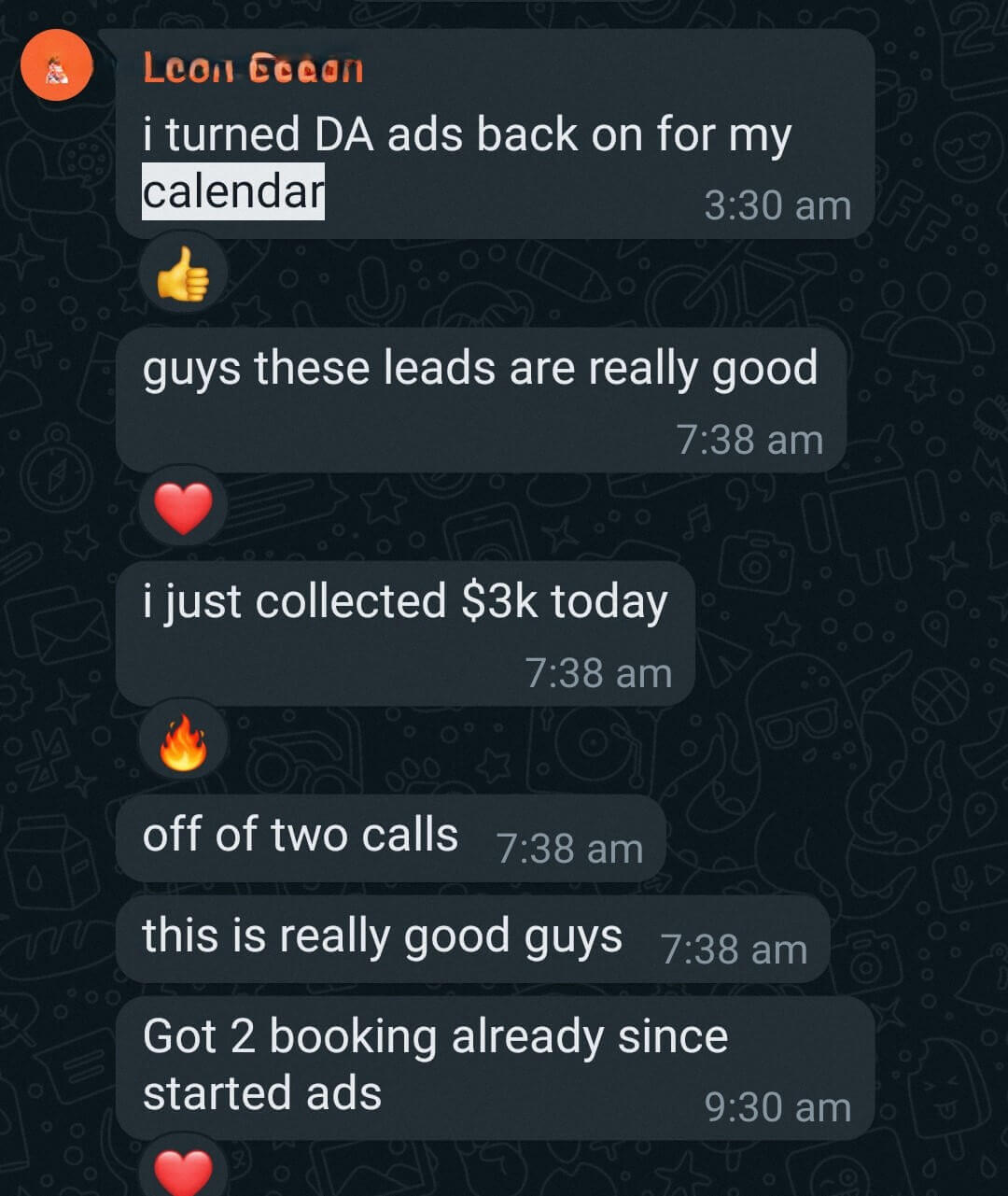Tap the orange profile avatar
1008x1196 pixels.
[57, 64]
